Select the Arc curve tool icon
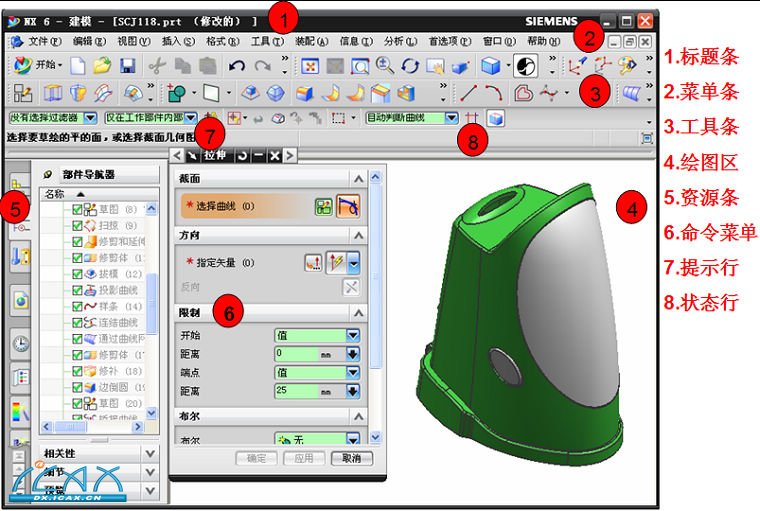The width and height of the screenshot is (760, 511). (x=493, y=93)
